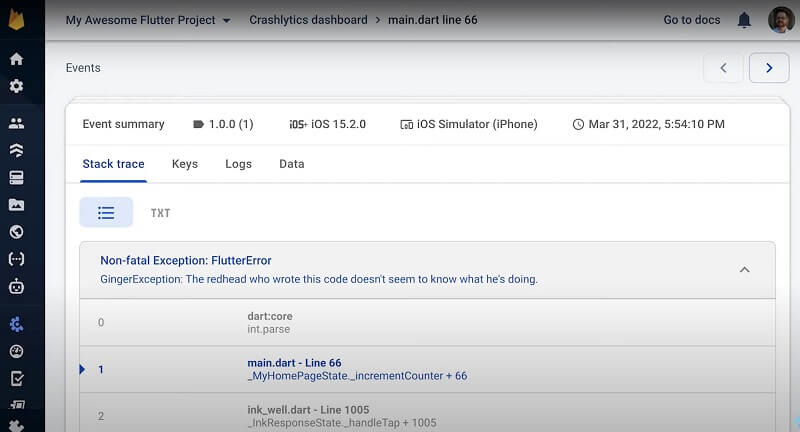This screenshot has width=800, height=432.
Task: Open Performance gauge icon
Action: (x=16, y=351)
